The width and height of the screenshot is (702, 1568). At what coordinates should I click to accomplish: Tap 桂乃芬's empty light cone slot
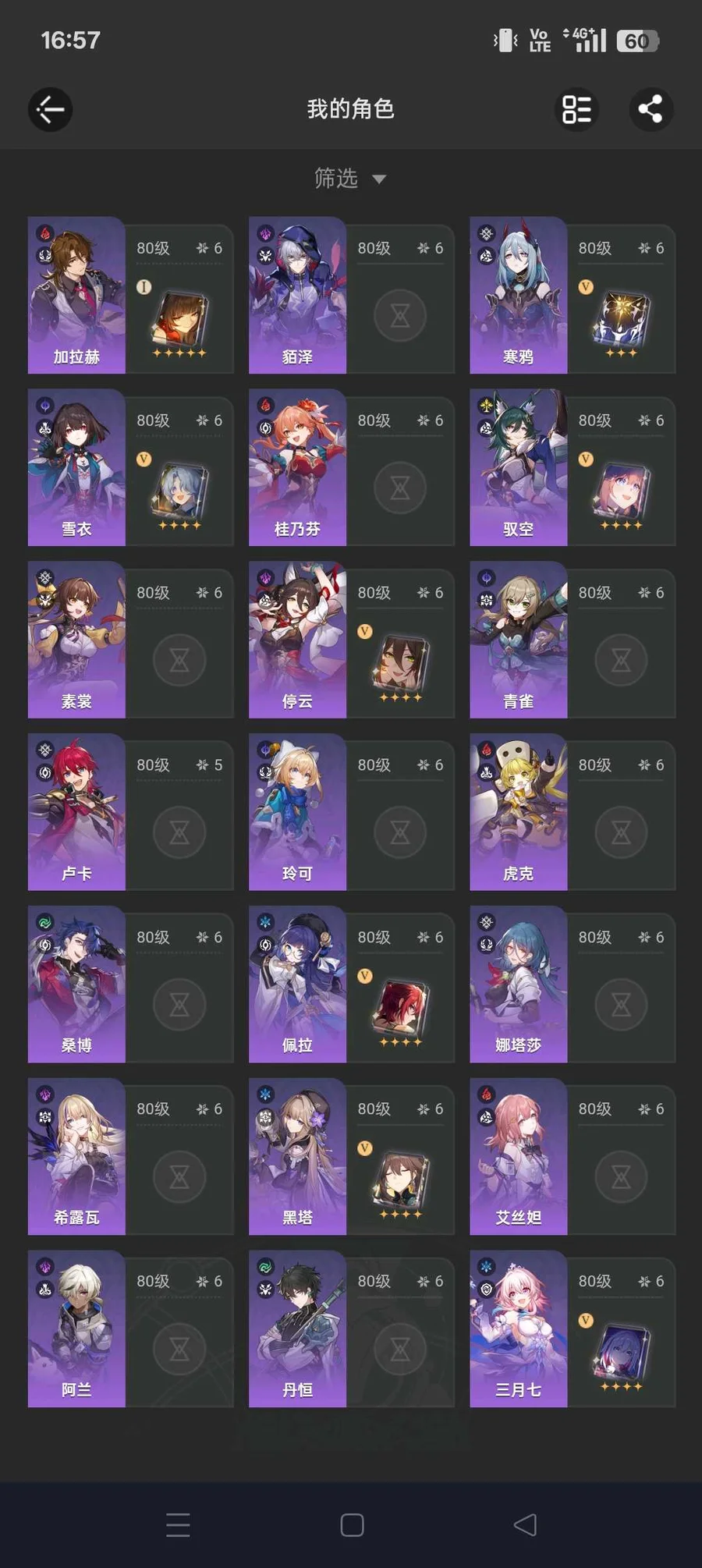tap(400, 488)
